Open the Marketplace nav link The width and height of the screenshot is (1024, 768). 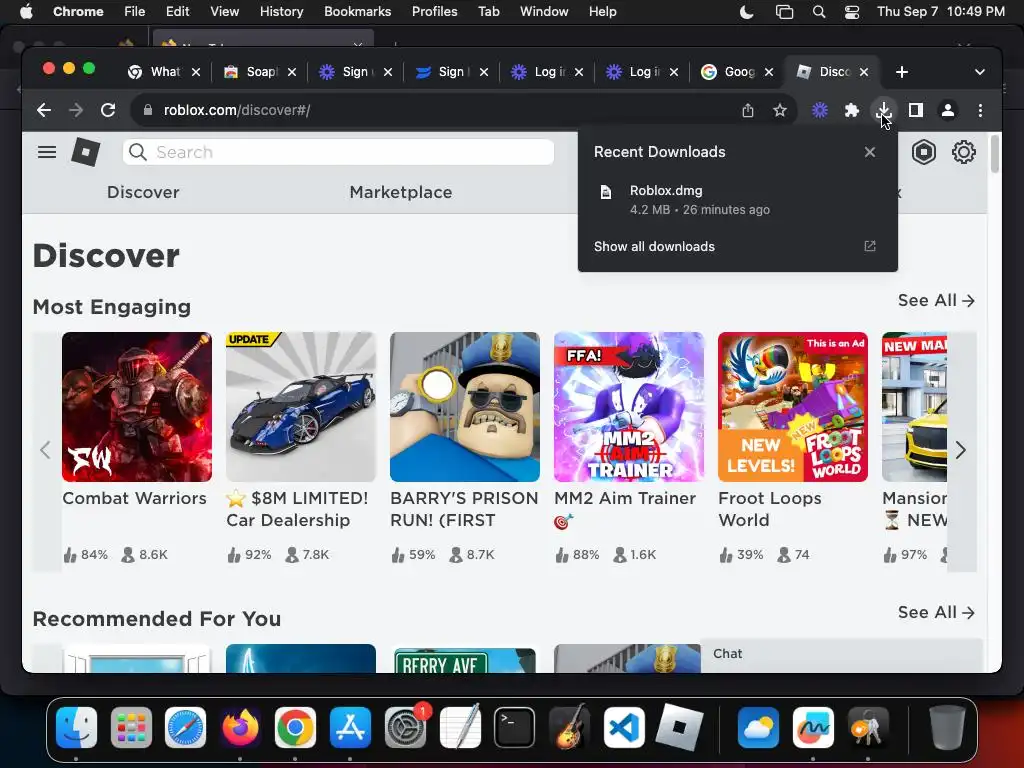click(x=400, y=192)
